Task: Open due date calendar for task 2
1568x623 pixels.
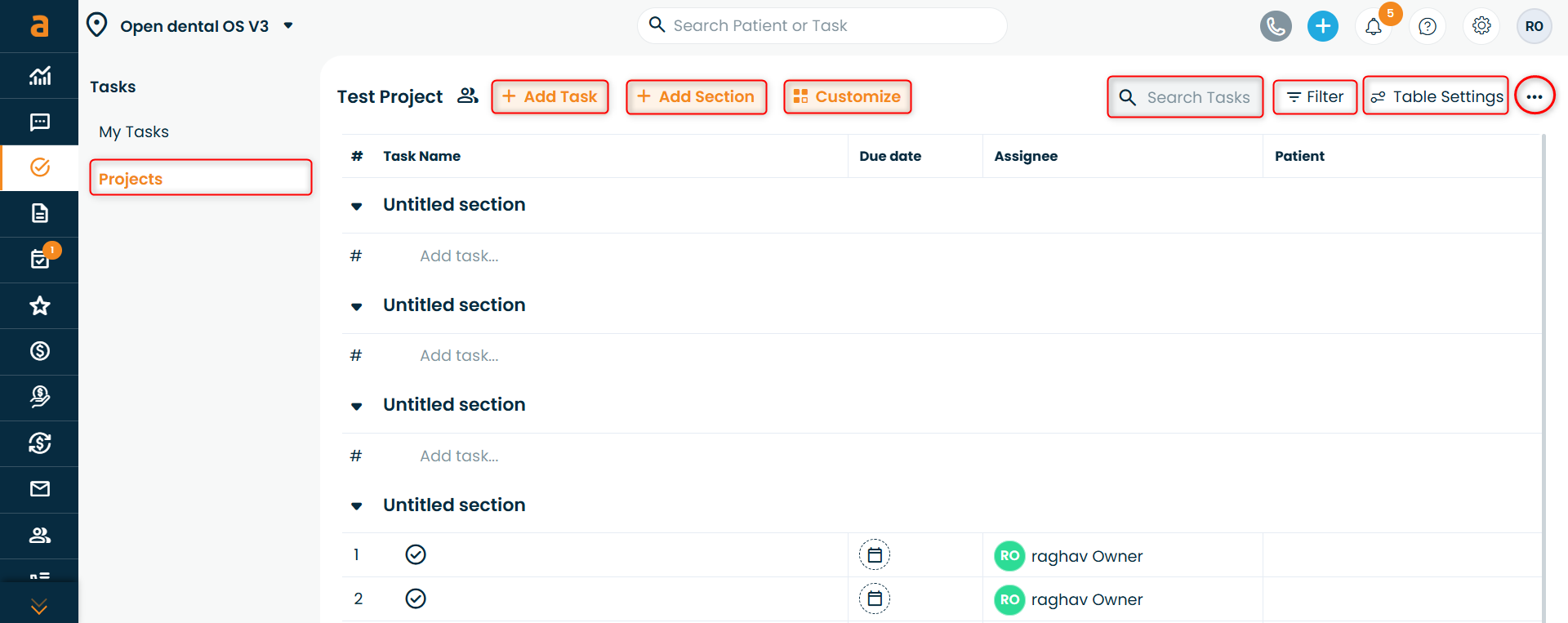Action: point(875,599)
